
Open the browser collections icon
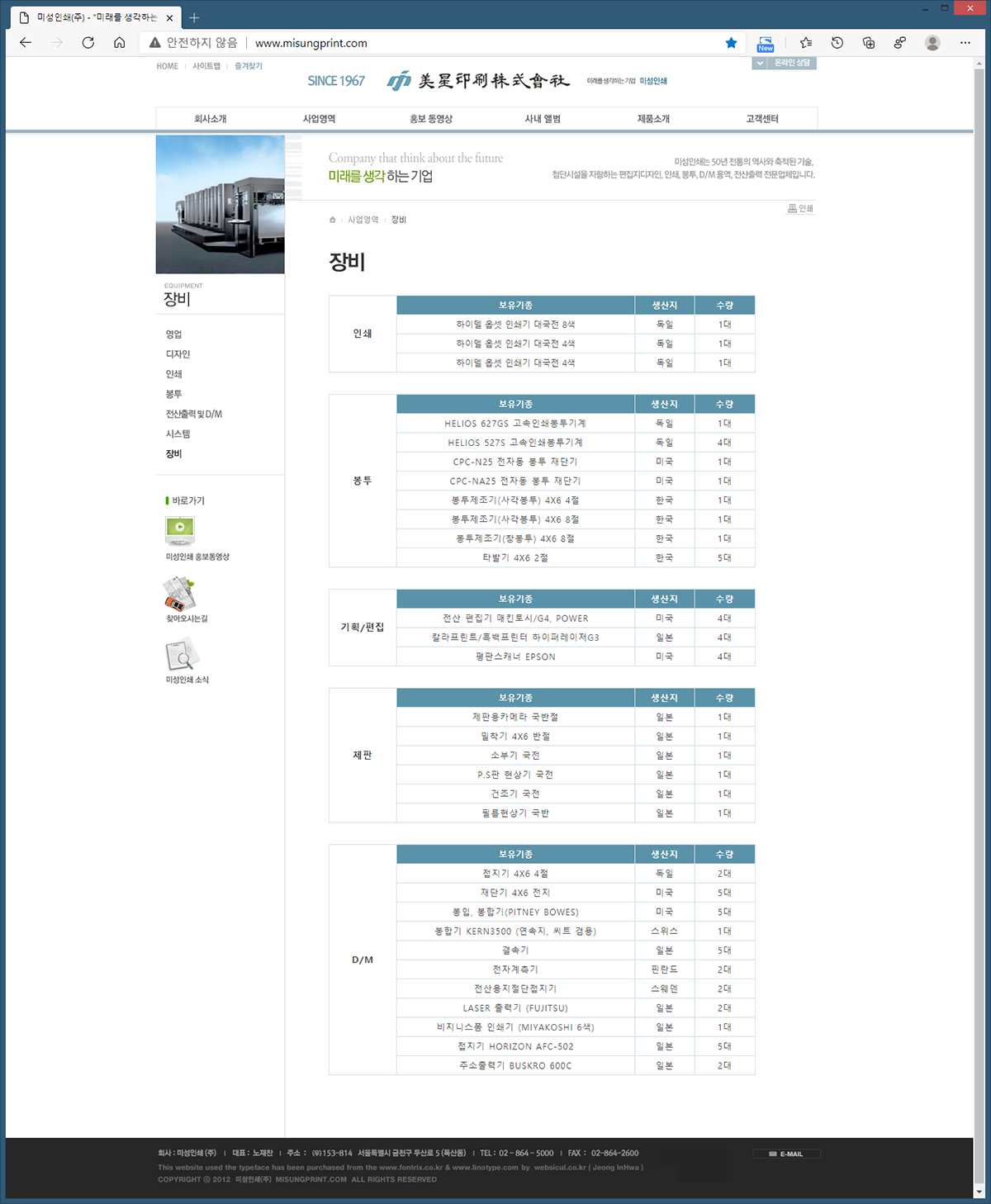coord(868,43)
